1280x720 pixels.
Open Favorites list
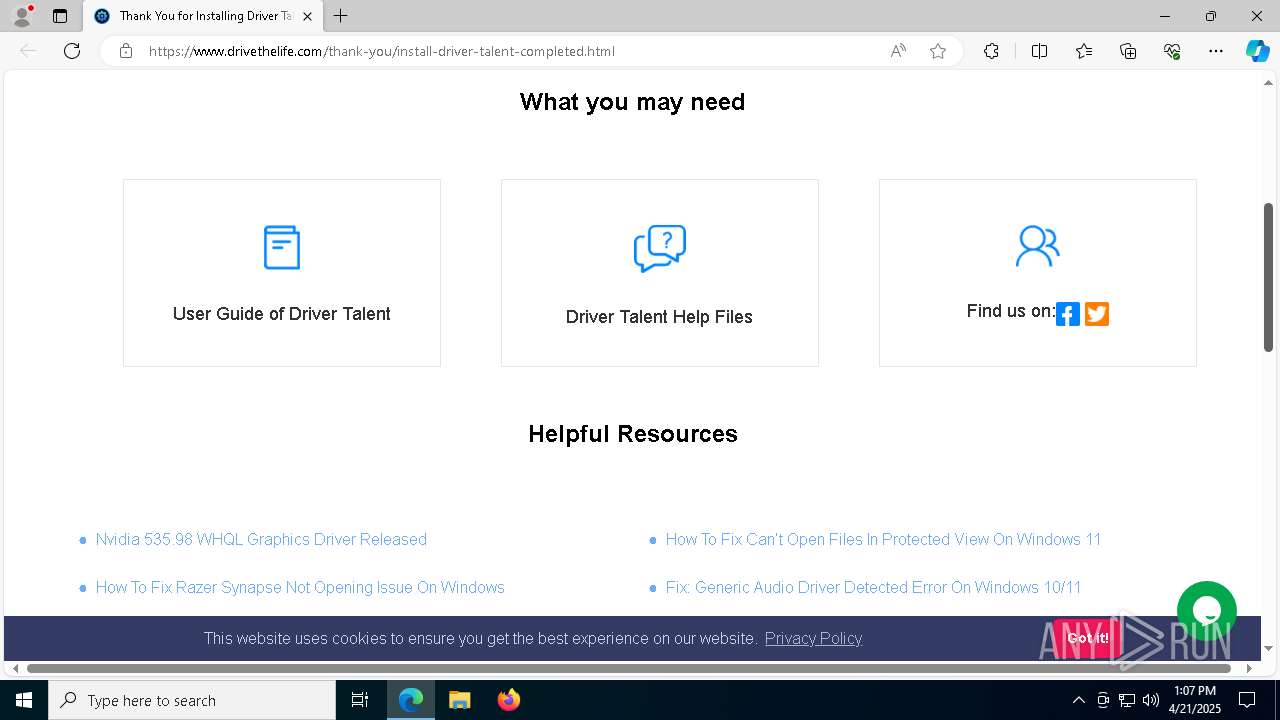coord(1084,51)
